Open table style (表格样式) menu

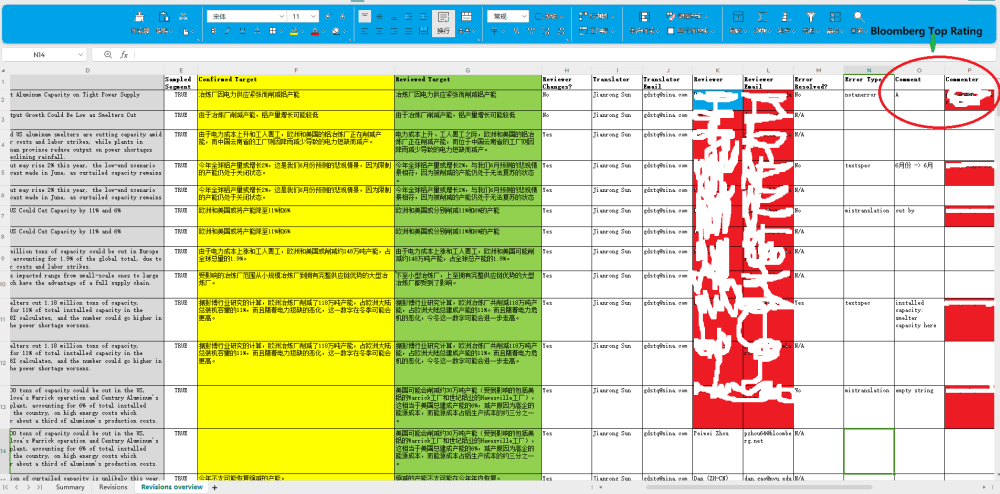click(688, 17)
